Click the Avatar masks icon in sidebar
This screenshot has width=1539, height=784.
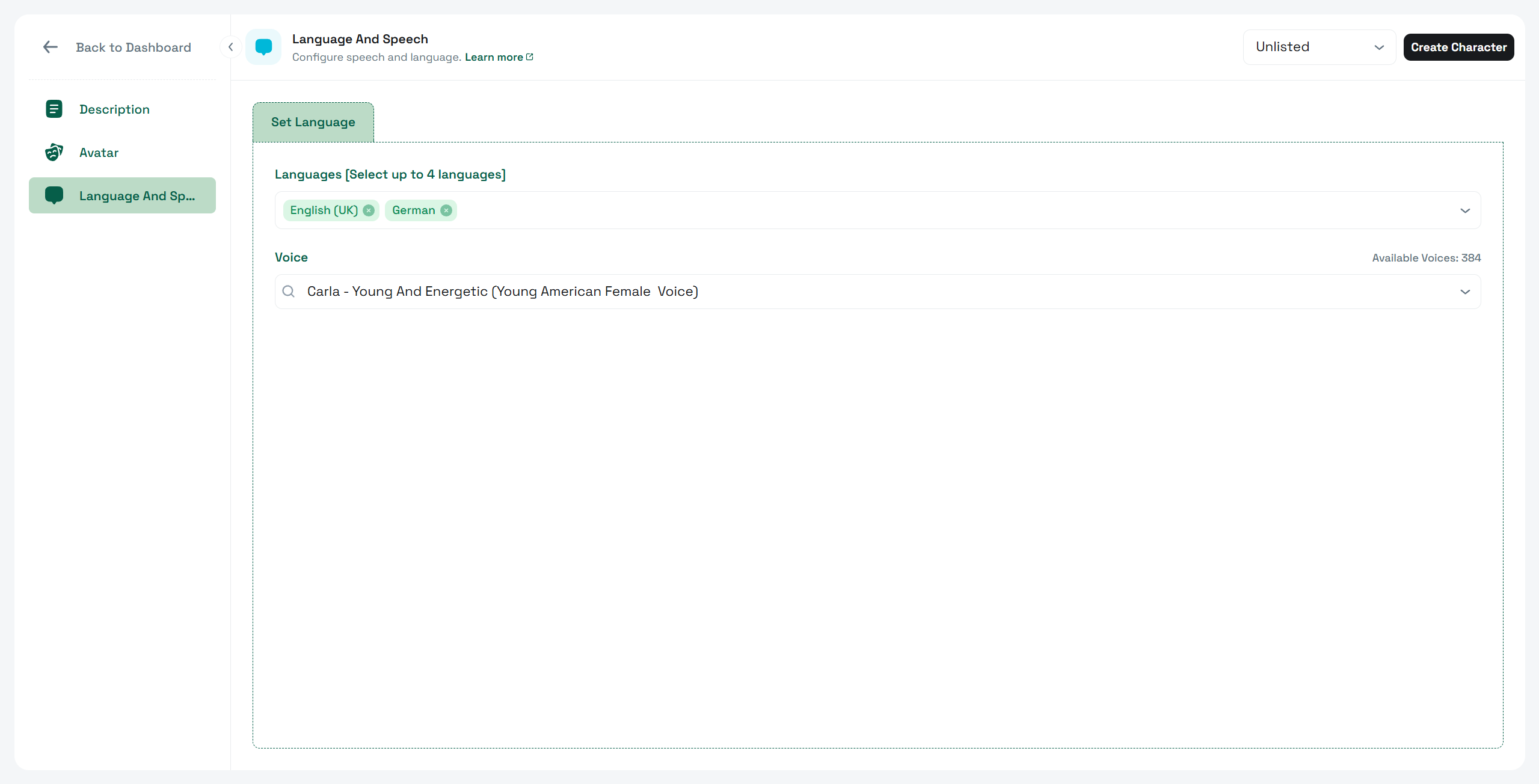[54, 152]
